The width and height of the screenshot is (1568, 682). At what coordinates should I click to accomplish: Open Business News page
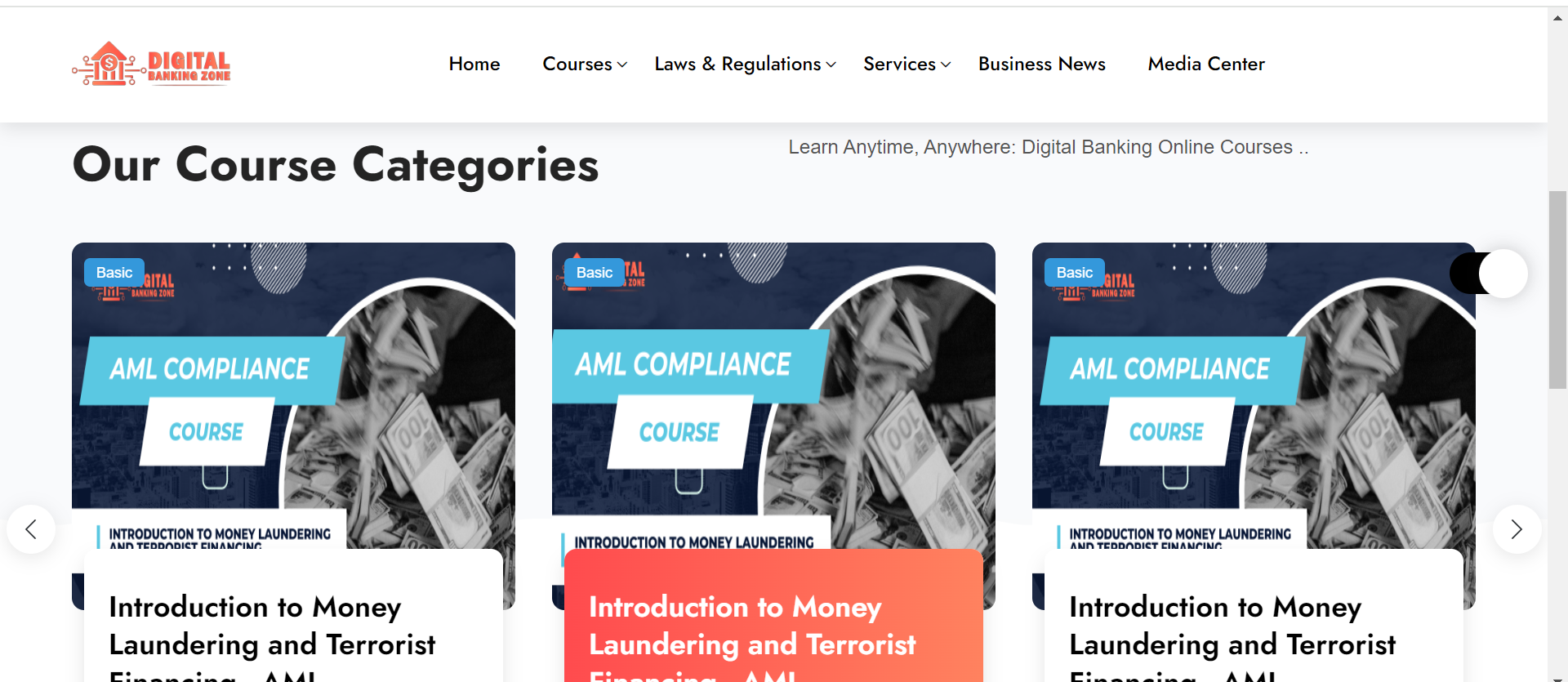pos(1042,64)
